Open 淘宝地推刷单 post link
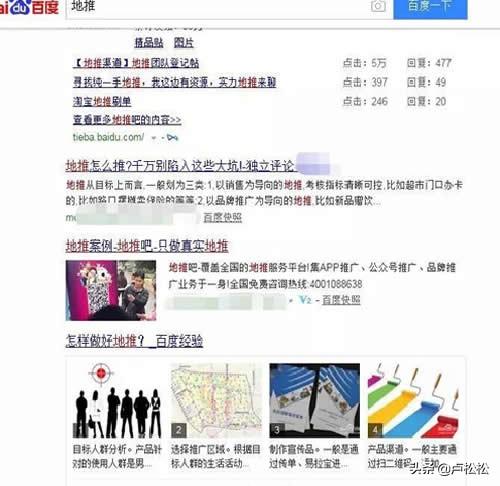The image size is (500, 486). (x=102, y=101)
